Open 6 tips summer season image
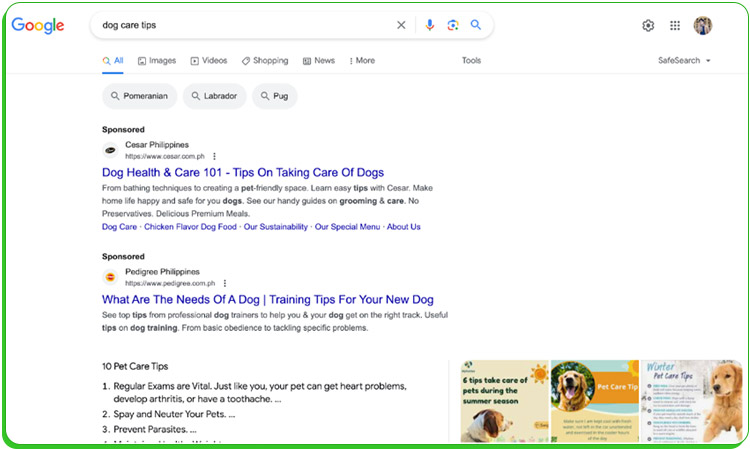 [x=505, y=401]
